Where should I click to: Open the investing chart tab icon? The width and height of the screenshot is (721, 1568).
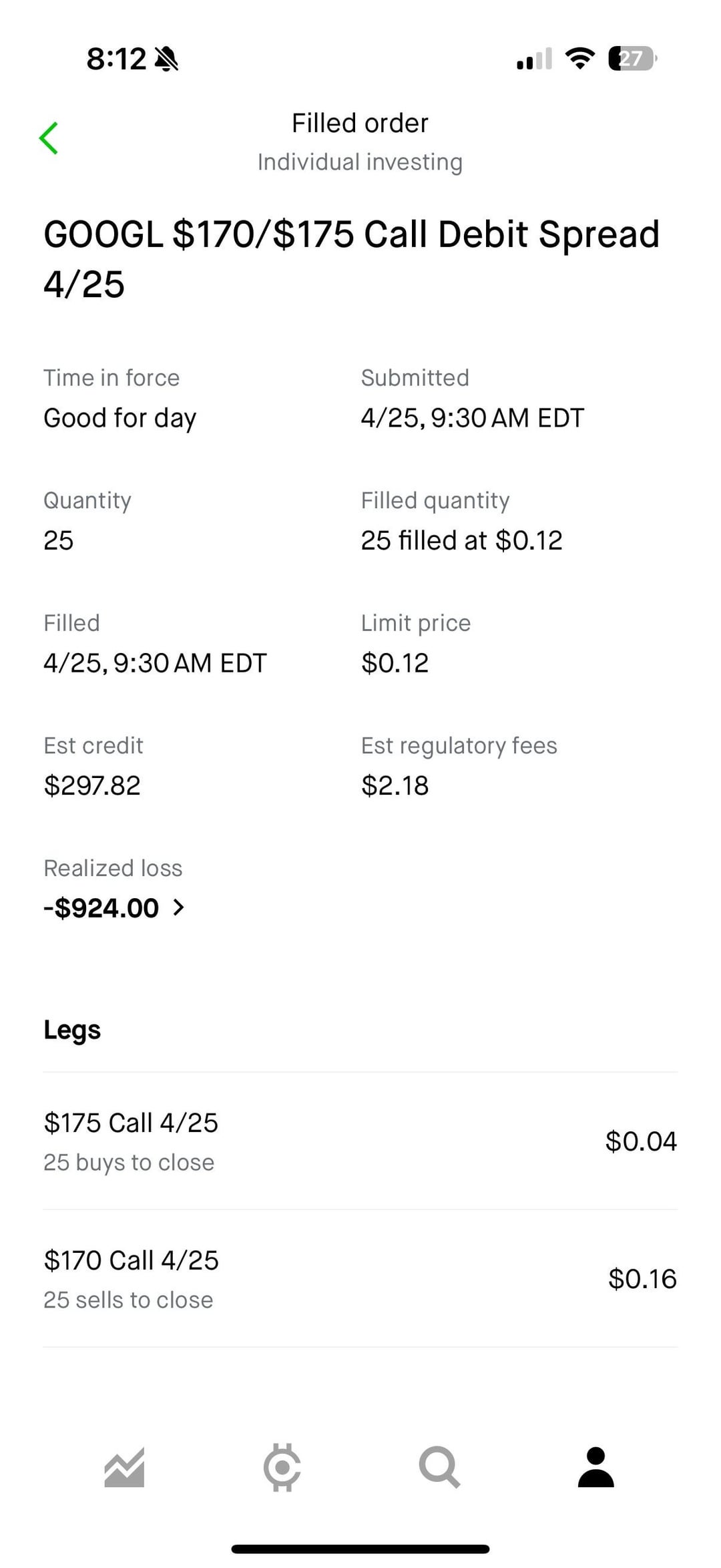(x=124, y=1467)
